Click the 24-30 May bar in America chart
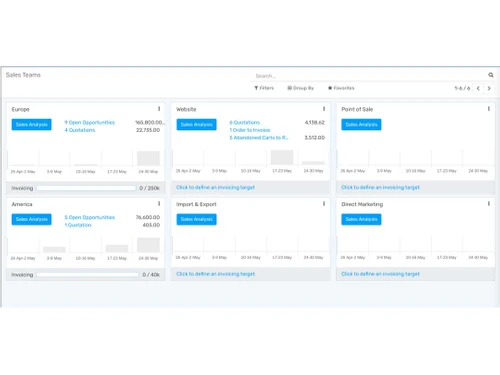The height and width of the screenshot is (375, 500). (x=148, y=245)
